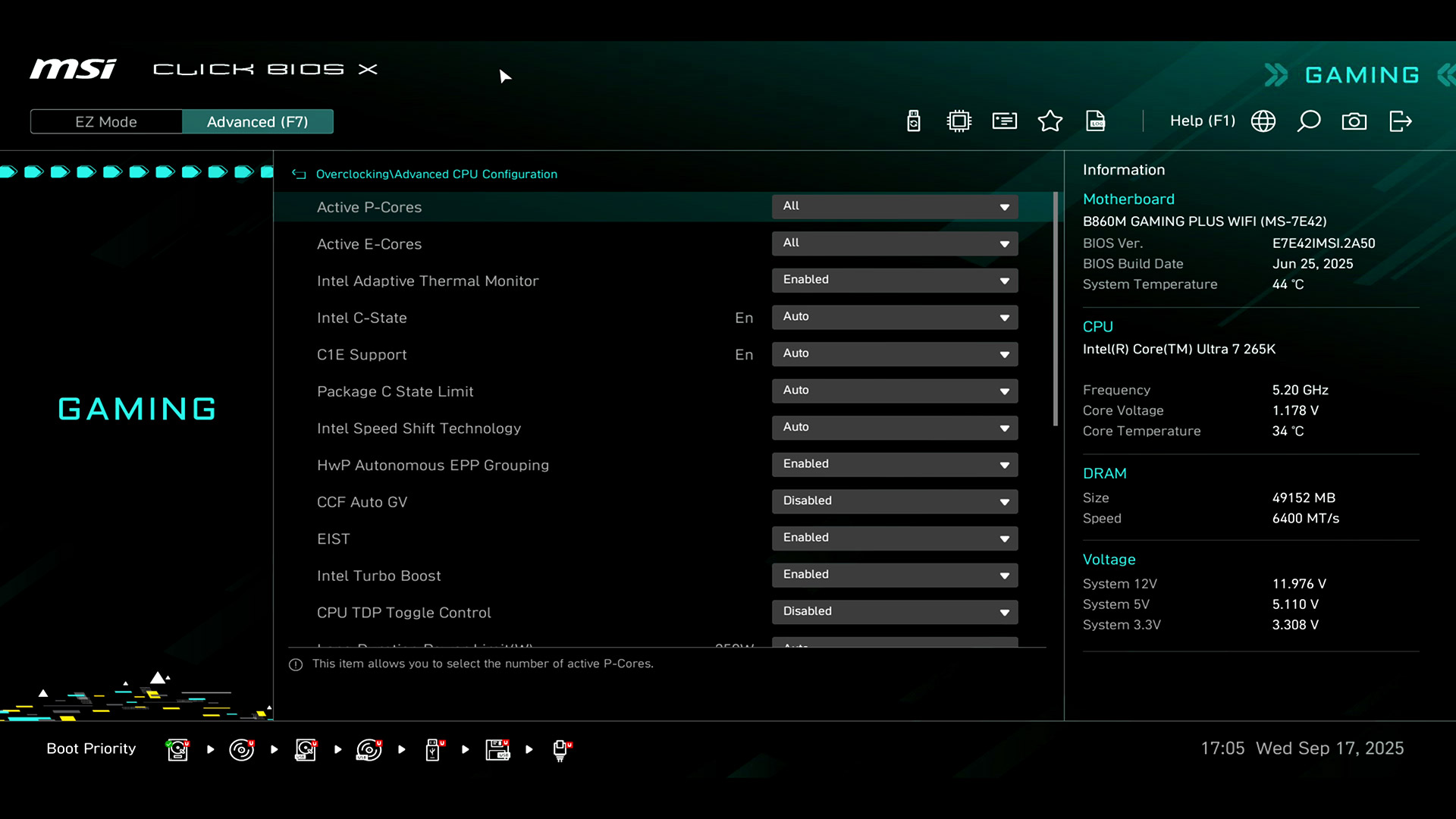Click the language globe icon
This screenshot has height=819, width=1456.
coord(1263,121)
